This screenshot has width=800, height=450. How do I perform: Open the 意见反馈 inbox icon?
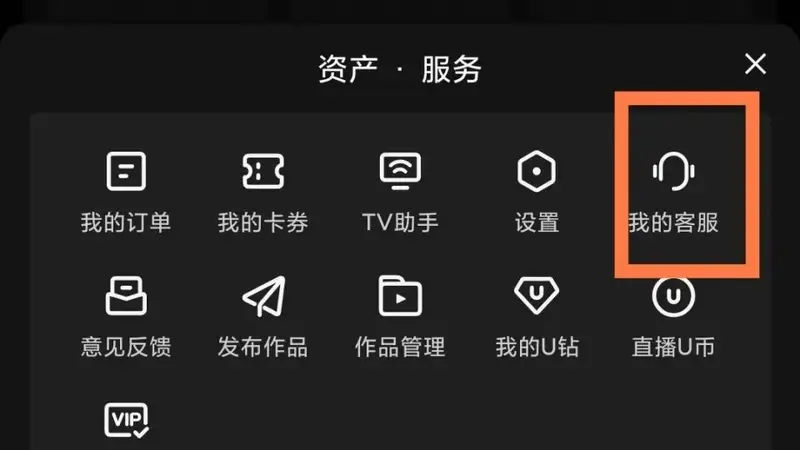tap(126, 296)
